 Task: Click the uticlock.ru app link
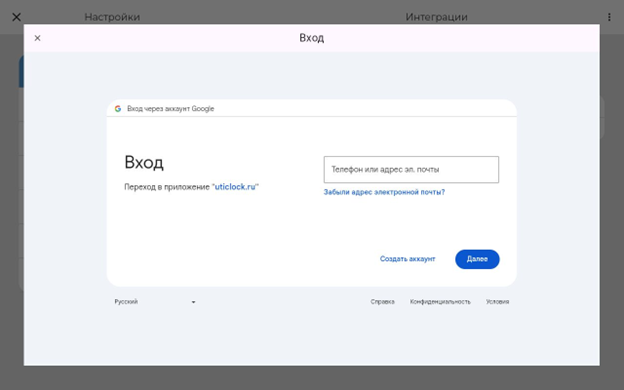235,187
